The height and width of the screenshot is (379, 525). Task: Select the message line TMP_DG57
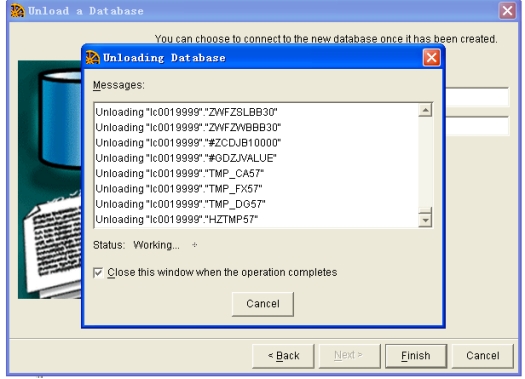(x=180, y=204)
